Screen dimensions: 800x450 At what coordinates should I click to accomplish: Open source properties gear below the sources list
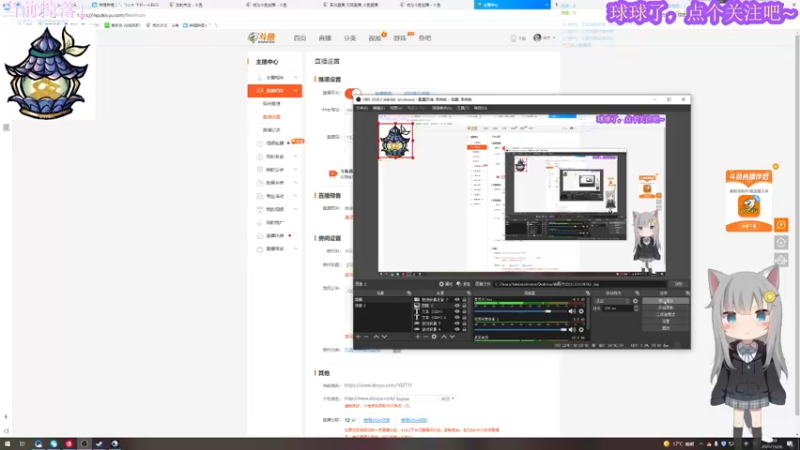434,337
